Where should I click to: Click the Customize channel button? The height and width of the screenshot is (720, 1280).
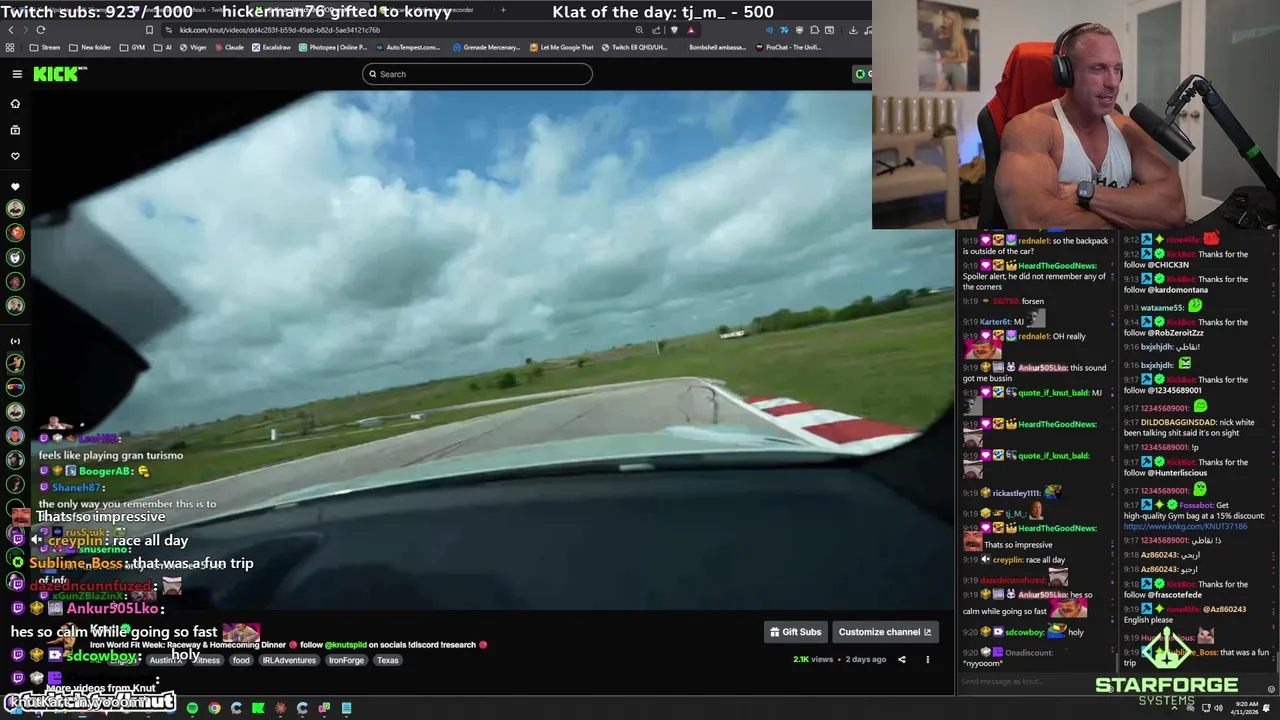click(885, 632)
